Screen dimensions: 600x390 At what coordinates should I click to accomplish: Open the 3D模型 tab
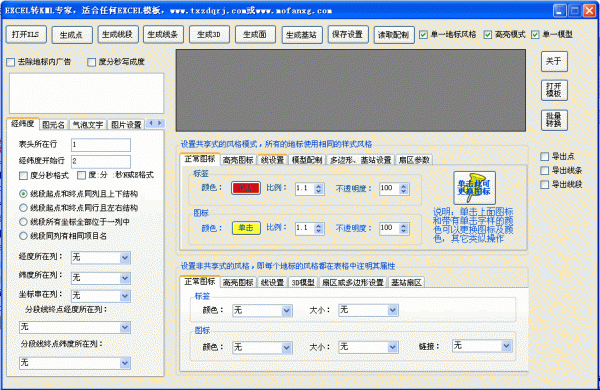pyautogui.click(x=303, y=282)
